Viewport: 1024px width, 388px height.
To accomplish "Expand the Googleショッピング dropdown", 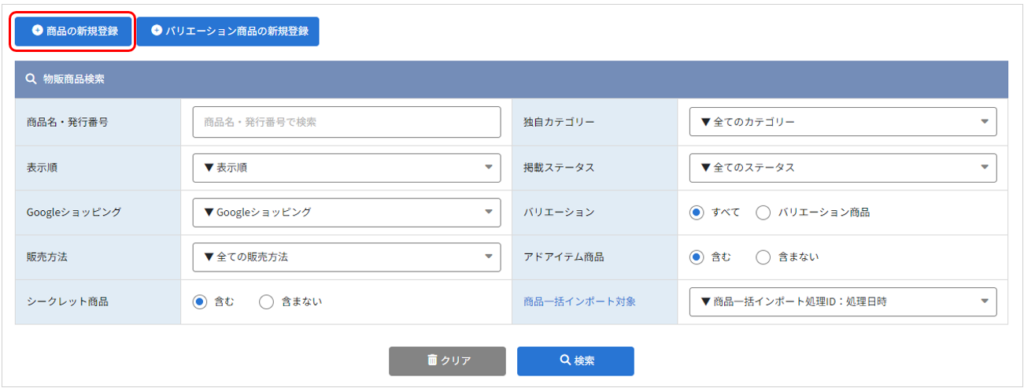I will coord(347,212).
